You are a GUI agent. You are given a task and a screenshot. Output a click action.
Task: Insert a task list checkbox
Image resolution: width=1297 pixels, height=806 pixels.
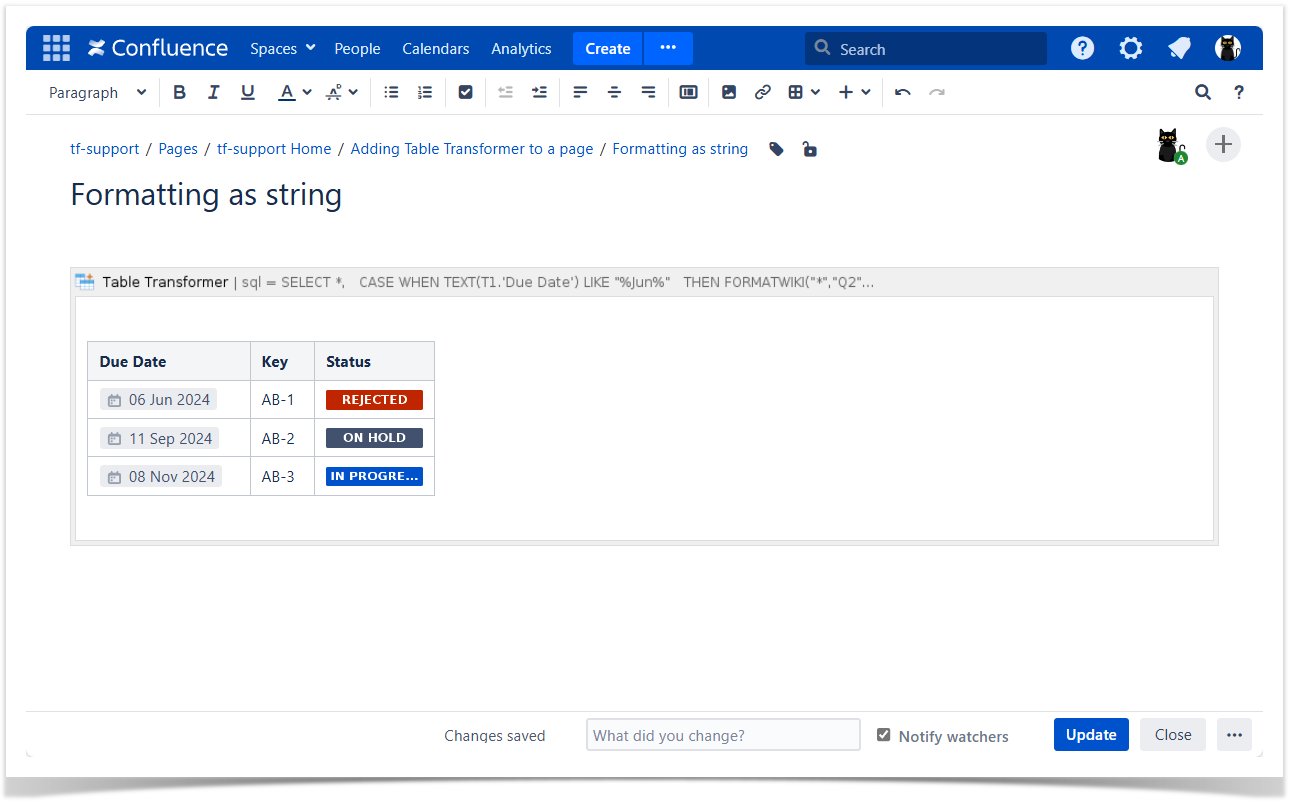tap(465, 92)
